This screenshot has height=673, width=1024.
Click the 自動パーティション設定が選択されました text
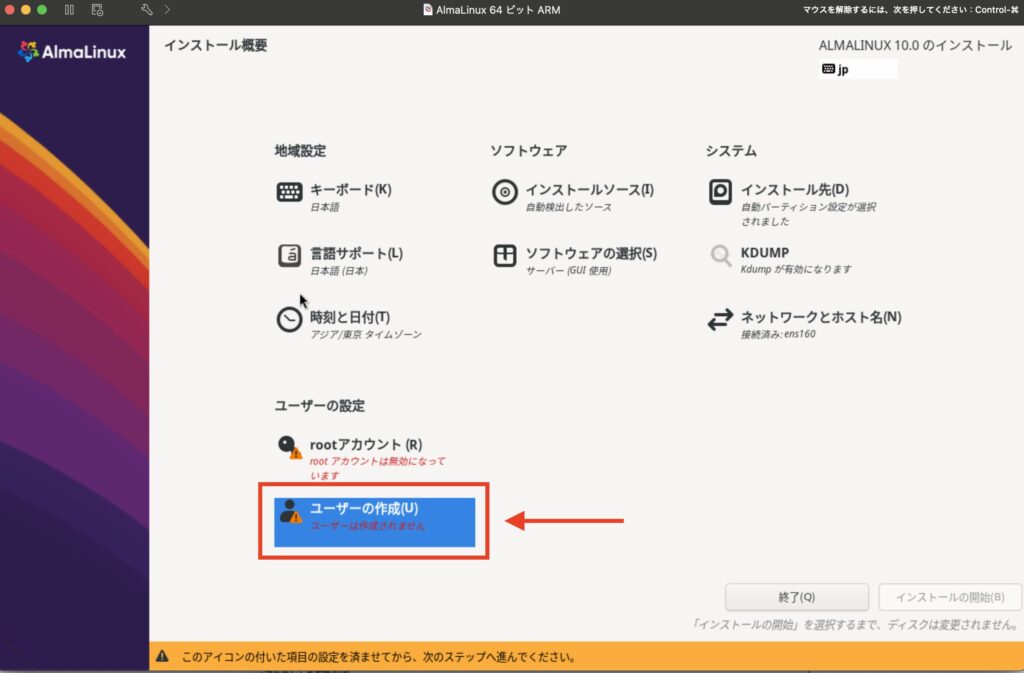pos(808,214)
